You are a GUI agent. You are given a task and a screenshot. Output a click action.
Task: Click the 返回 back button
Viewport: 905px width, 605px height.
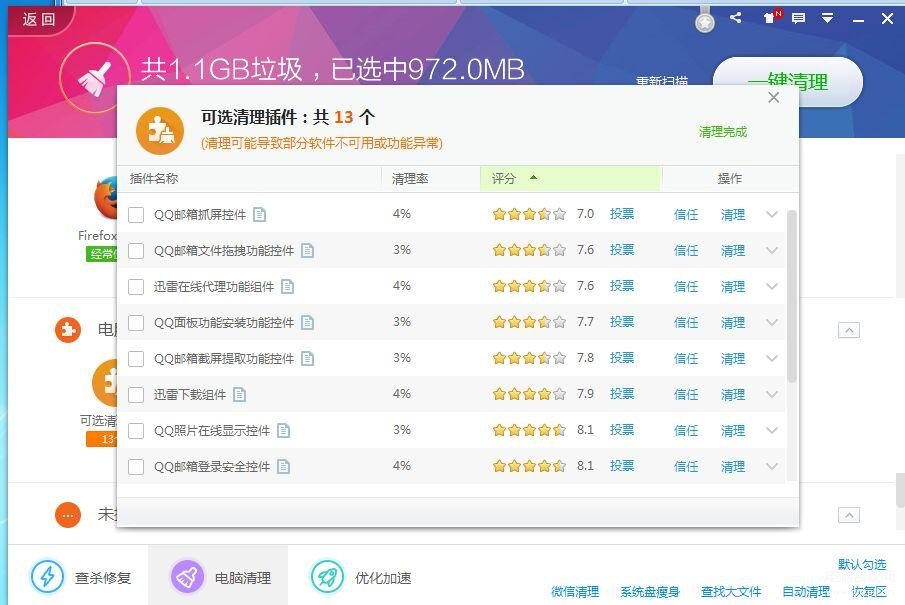point(39,19)
